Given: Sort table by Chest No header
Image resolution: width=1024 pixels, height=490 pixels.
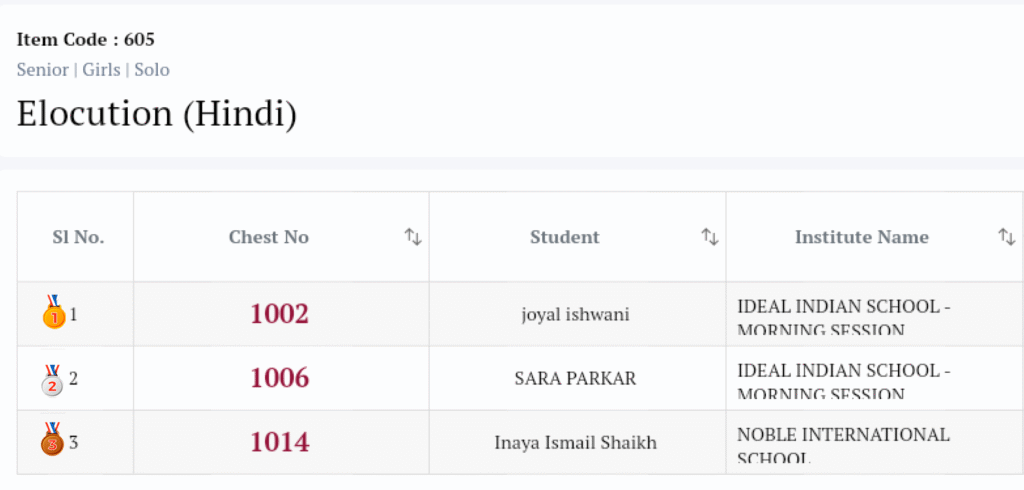Looking at the screenshot, I should (x=269, y=237).
